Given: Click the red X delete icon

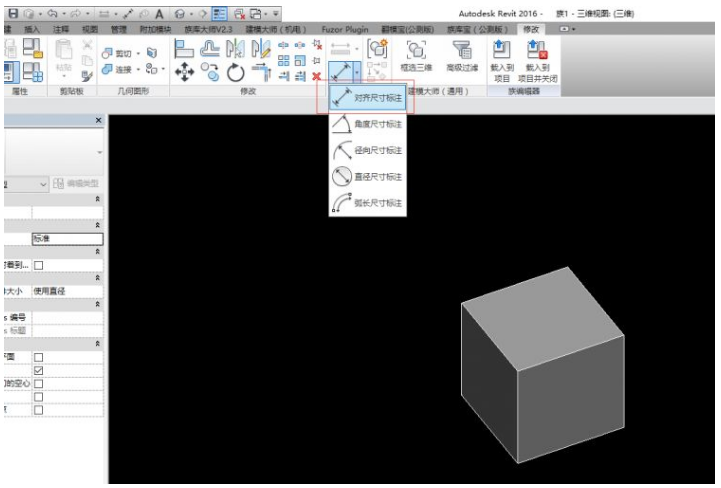Looking at the screenshot, I should [316, 76].
